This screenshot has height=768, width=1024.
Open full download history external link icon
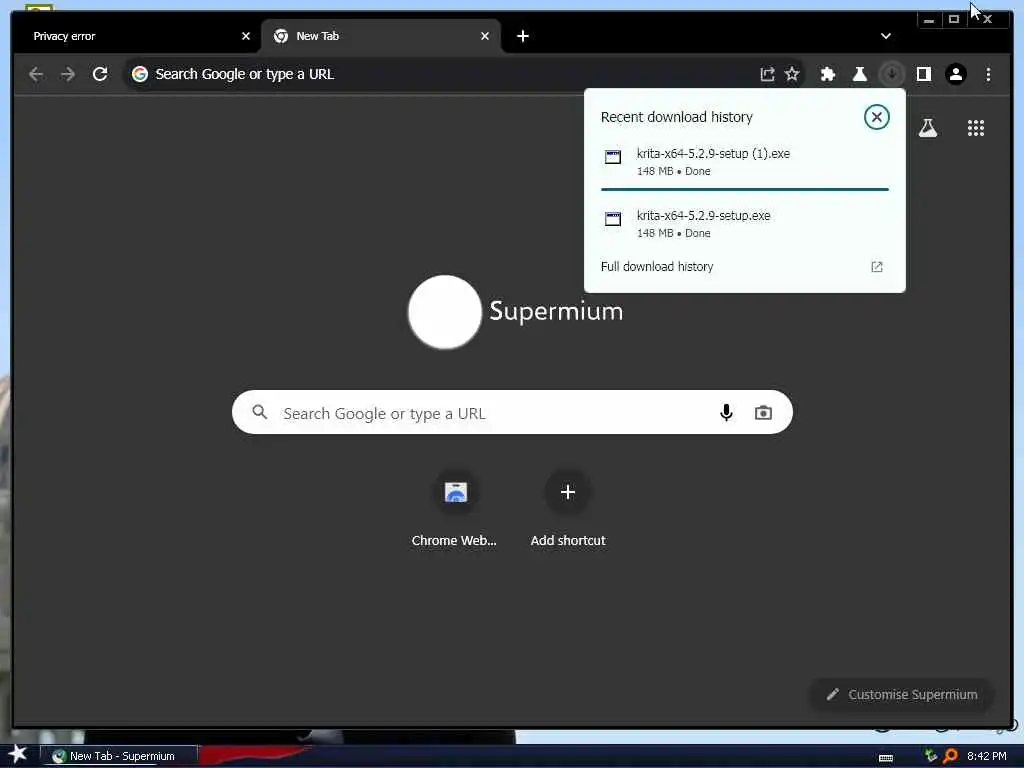tap(876, 267)
